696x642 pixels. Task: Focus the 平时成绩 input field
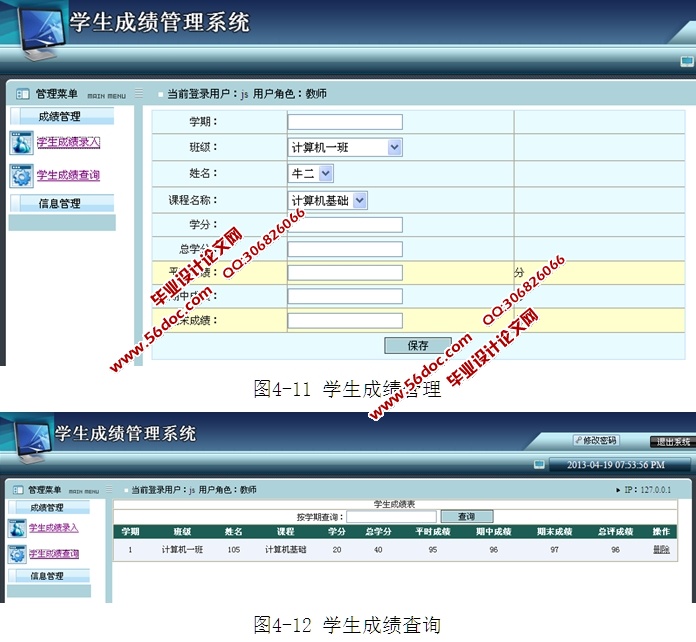(345, 273)
